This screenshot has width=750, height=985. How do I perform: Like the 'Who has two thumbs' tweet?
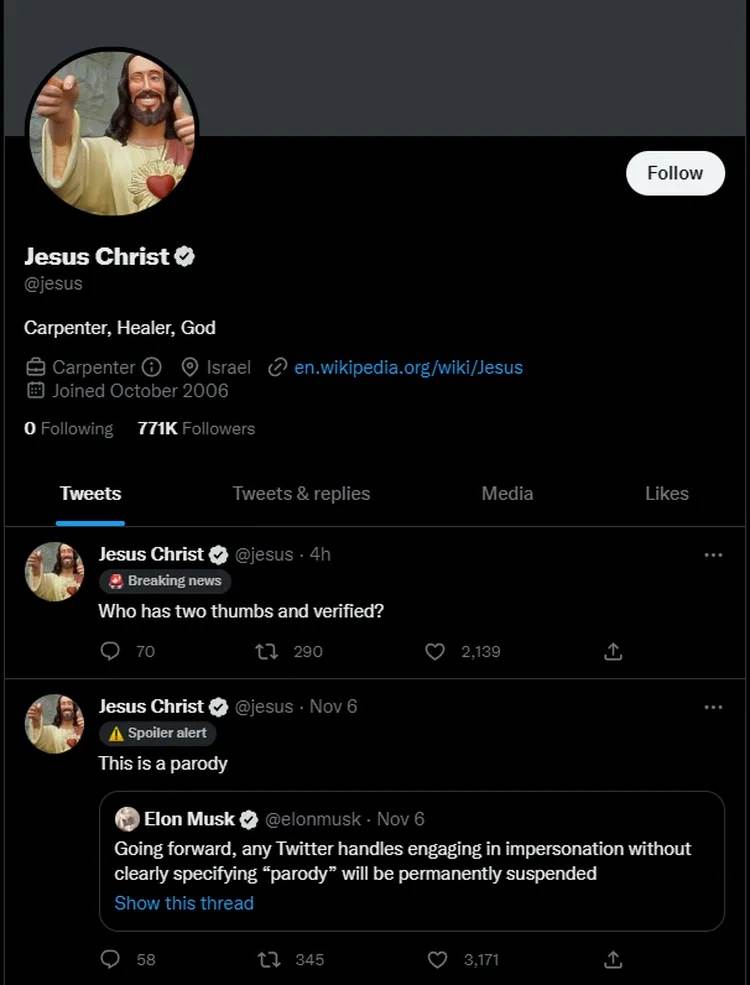point(434,651)
